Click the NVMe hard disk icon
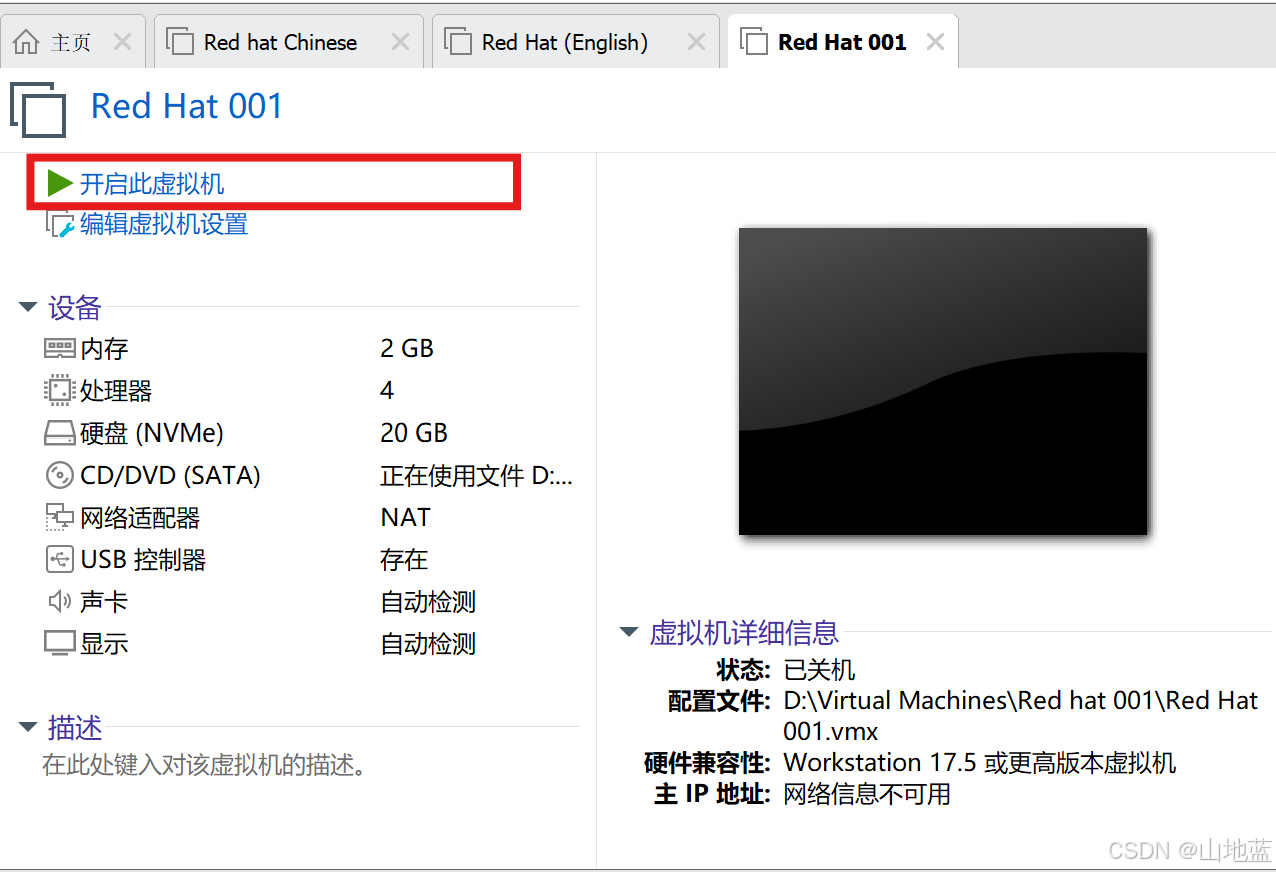The image size is (1276, 872). 60,433
